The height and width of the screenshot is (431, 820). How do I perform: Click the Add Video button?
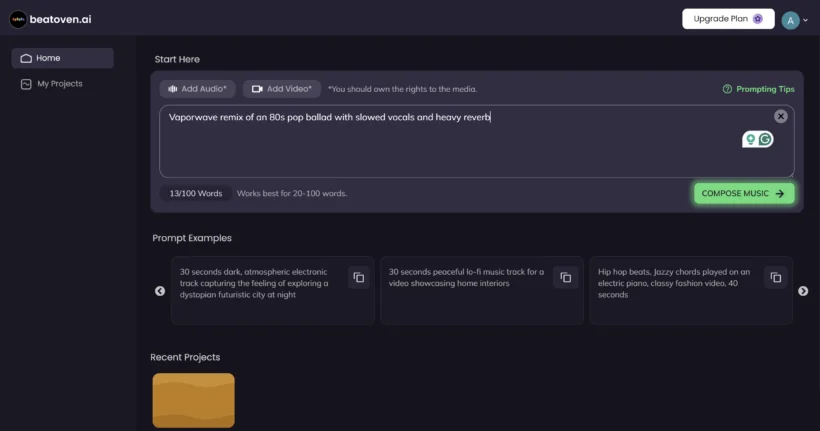pyautogui.click(x=282, y=89)
